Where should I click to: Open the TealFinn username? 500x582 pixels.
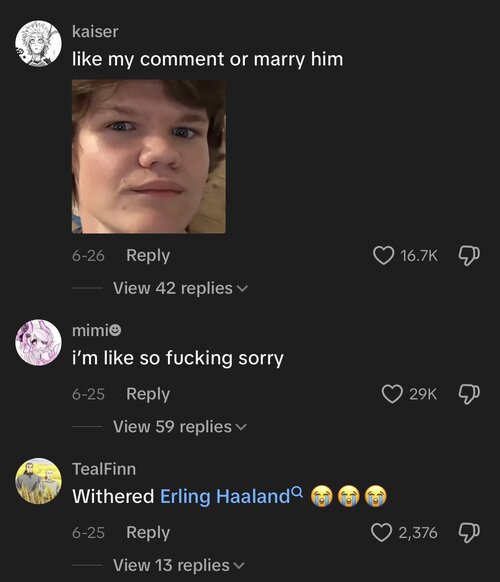click(104, 469)
